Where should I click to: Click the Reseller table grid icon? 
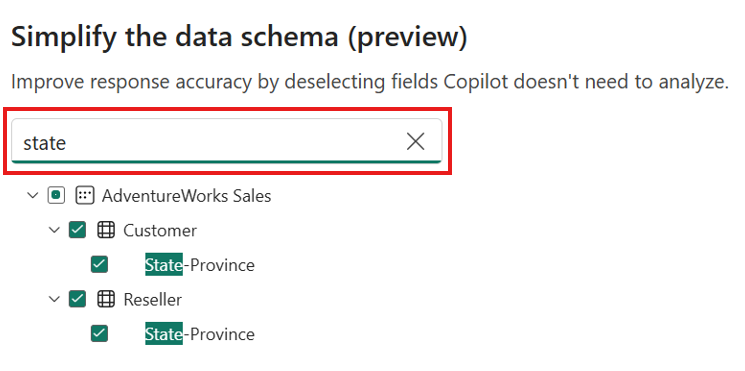[x=105, y=299]
